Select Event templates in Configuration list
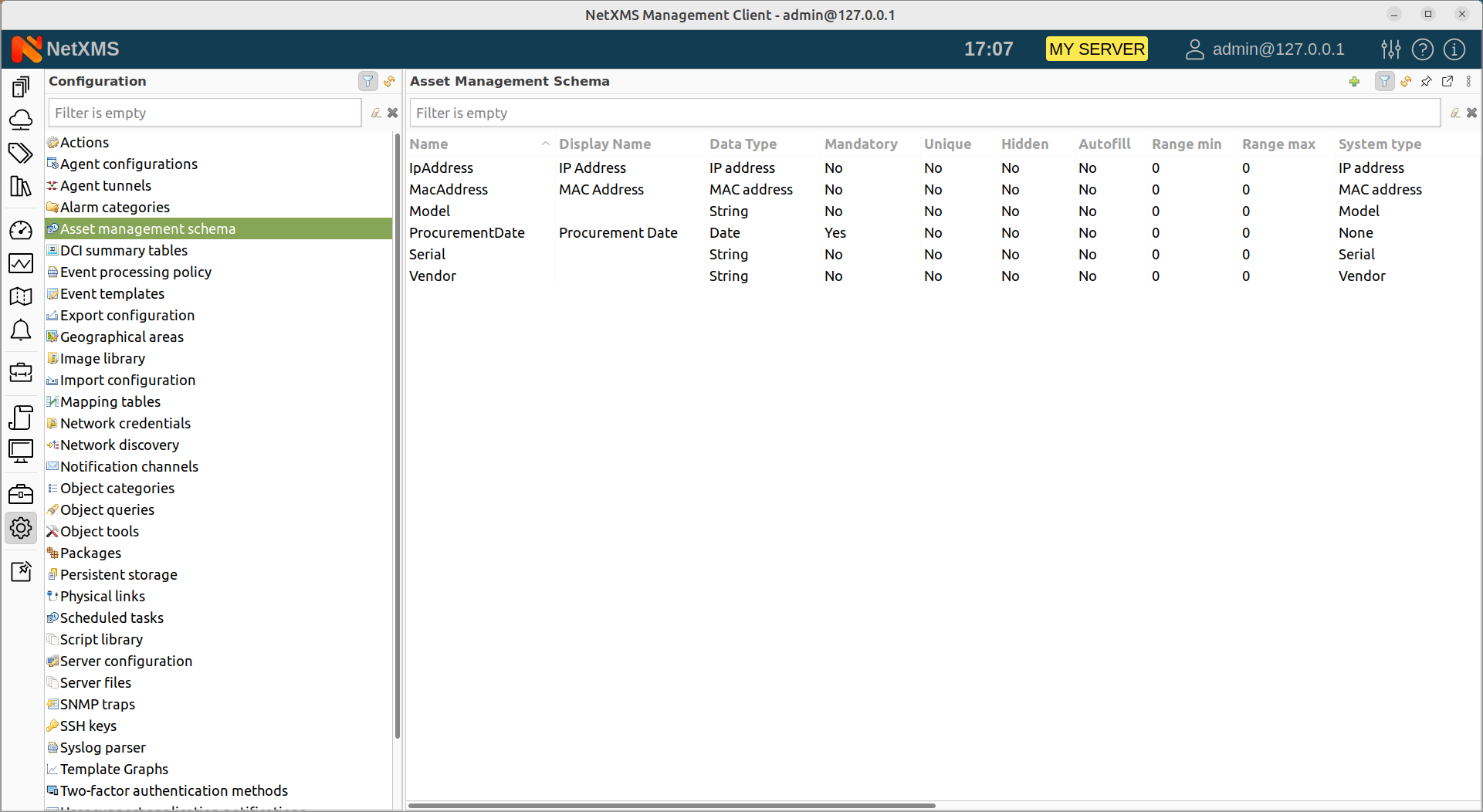1483x812 pixels. point(113,293)
